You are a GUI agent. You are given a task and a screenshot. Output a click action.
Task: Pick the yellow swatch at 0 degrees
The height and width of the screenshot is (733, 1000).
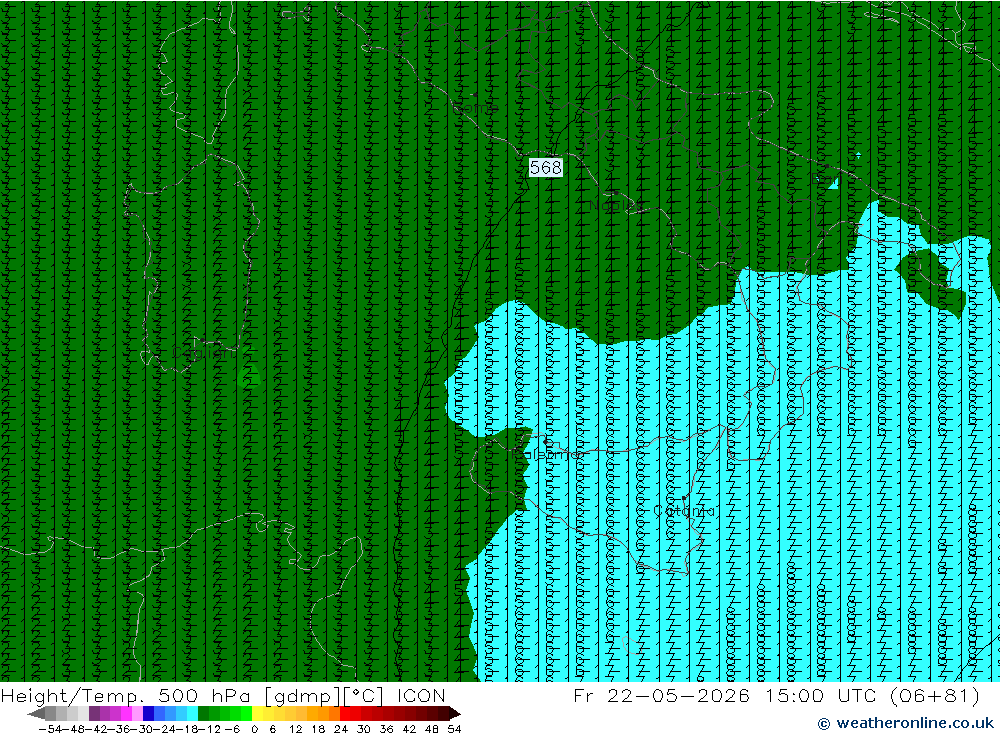click(x=258, y=714)
